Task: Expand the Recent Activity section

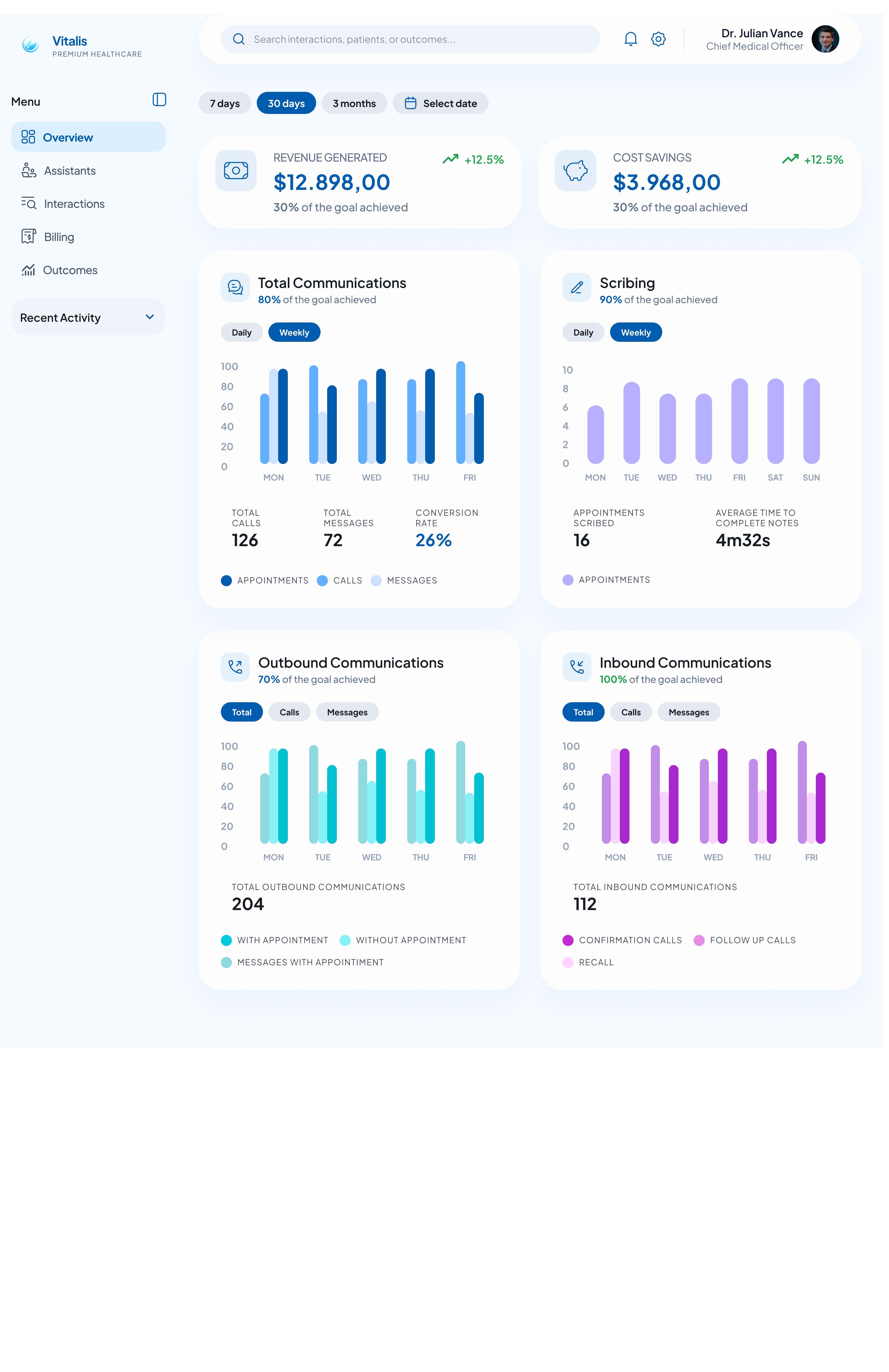Action: coord(88,317)
